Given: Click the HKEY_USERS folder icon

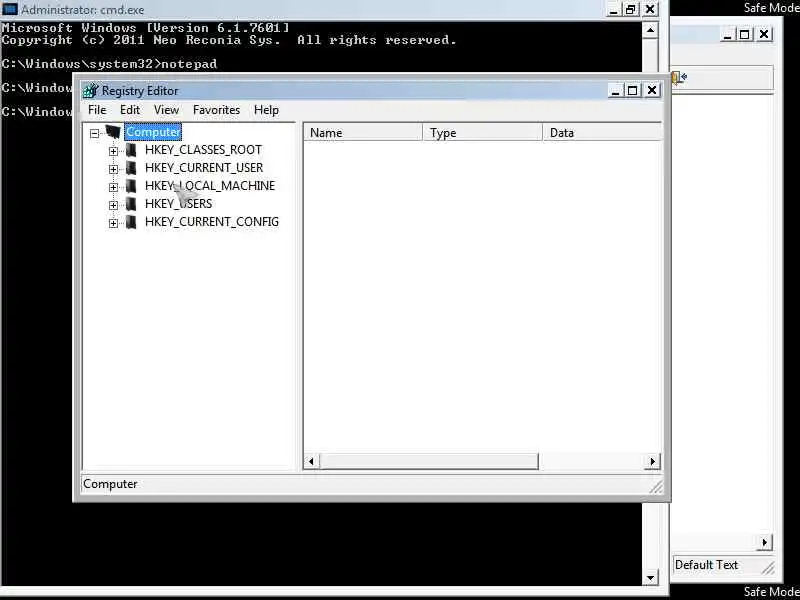Looking at the screenshot, I should (x=131, y=204).
